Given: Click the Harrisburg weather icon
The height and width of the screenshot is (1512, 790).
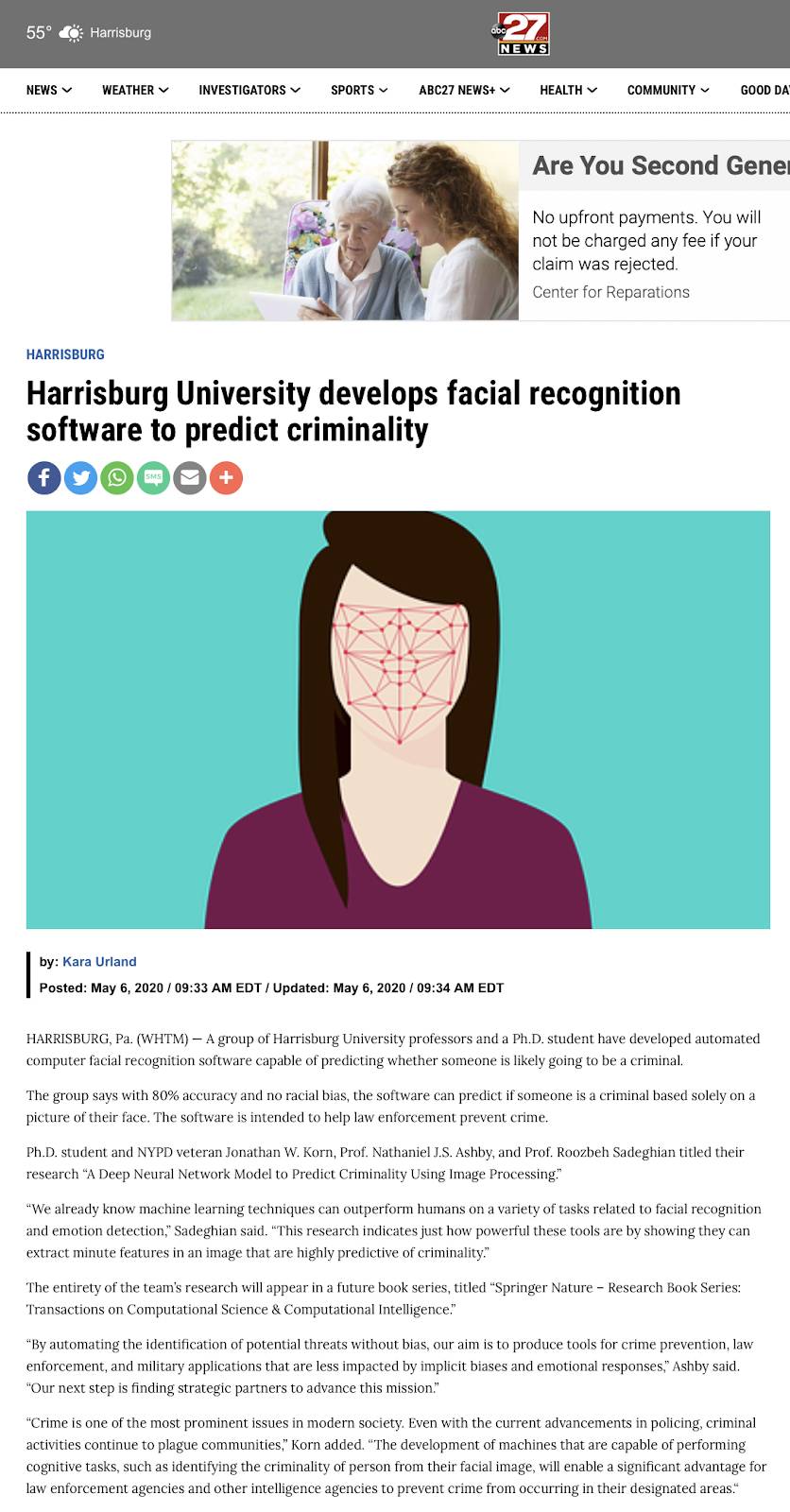Looking at the screenshot, I should click(71, 33).
